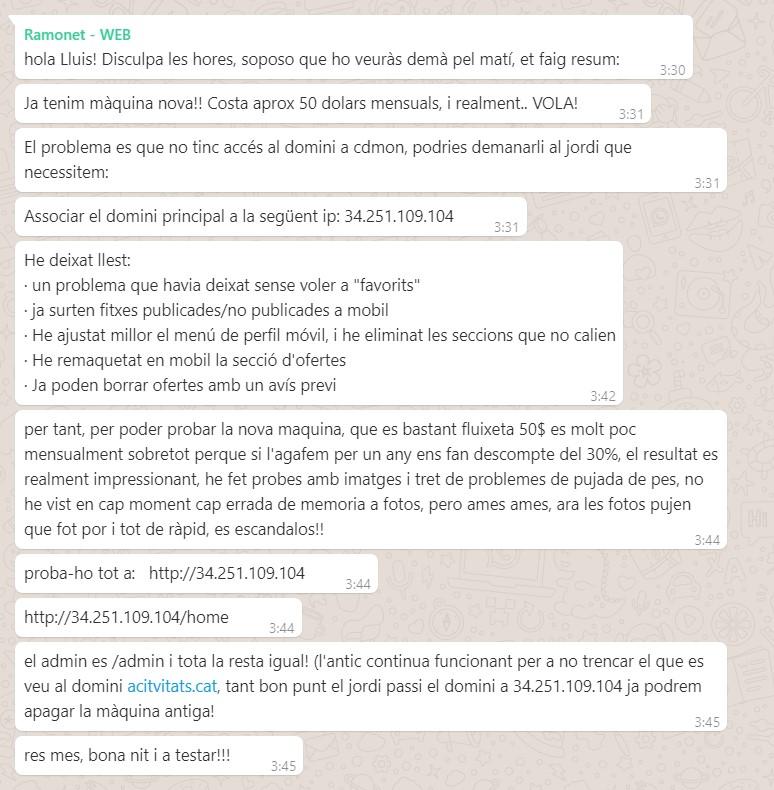Select the 'per tant, per poder probar' message

coord(371,480)
